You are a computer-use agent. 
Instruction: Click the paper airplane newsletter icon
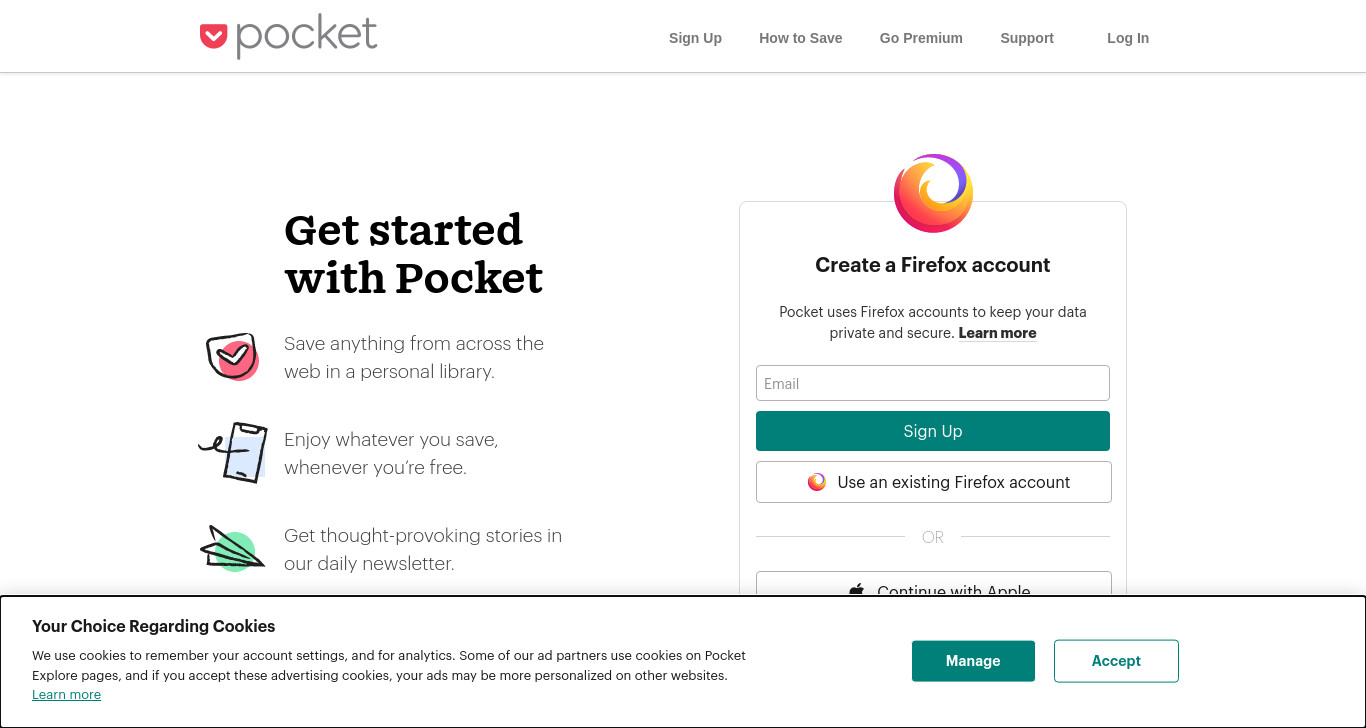click(233, 548)
